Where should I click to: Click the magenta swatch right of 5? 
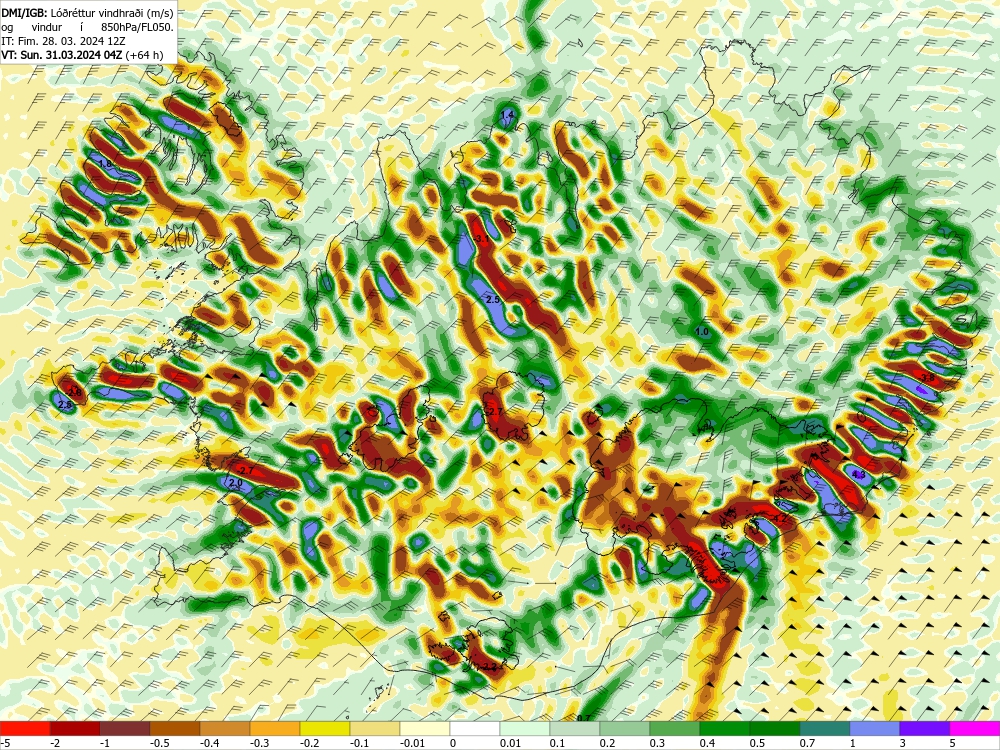975,728
